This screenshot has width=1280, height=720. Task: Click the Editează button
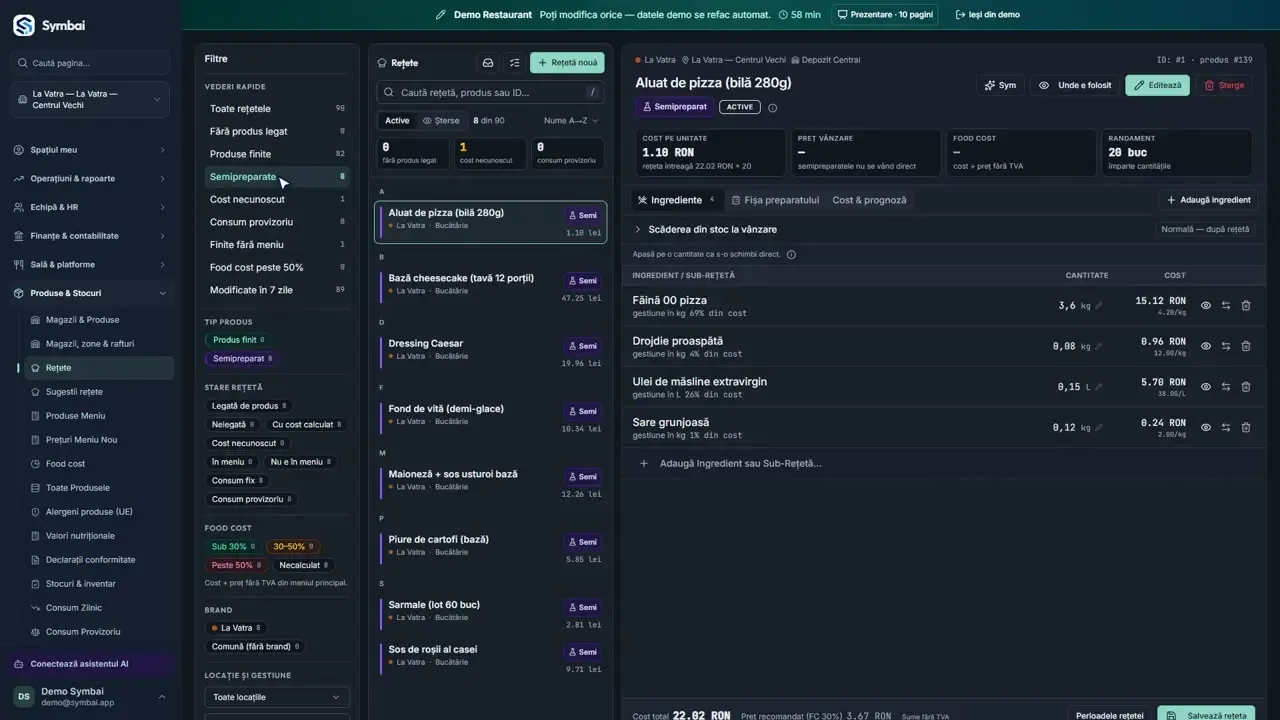pos(1157,85)
